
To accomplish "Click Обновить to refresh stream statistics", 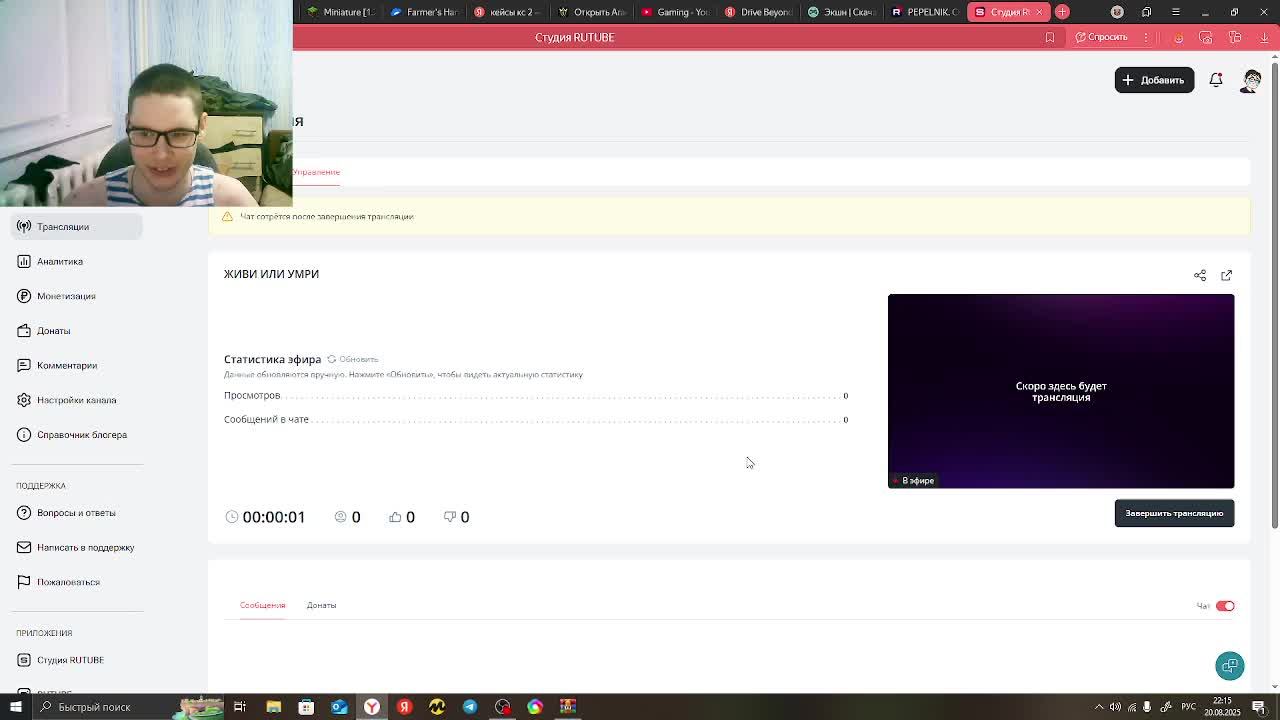I will click(352, 359).
